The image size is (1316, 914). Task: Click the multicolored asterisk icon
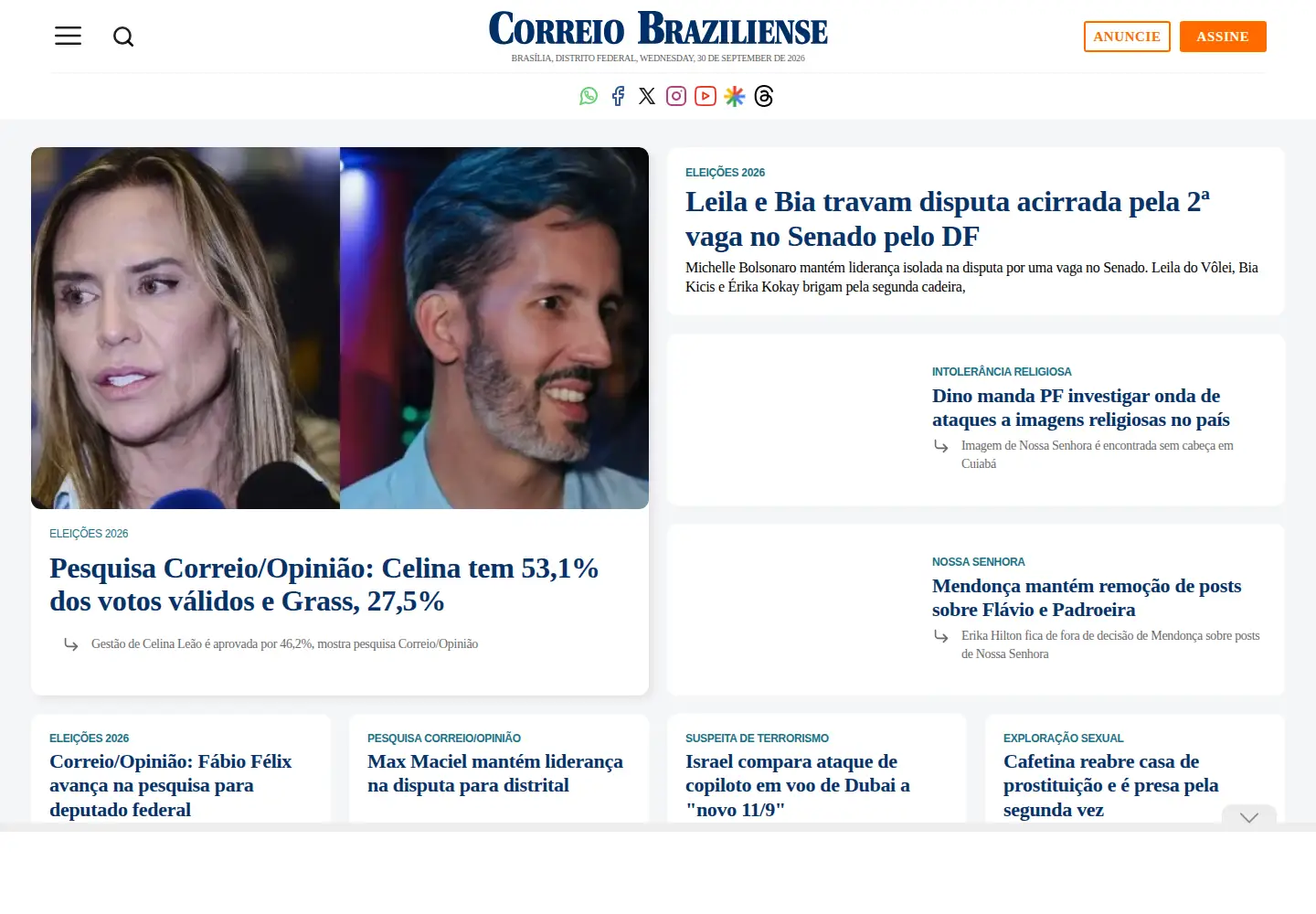click(735, 96)
